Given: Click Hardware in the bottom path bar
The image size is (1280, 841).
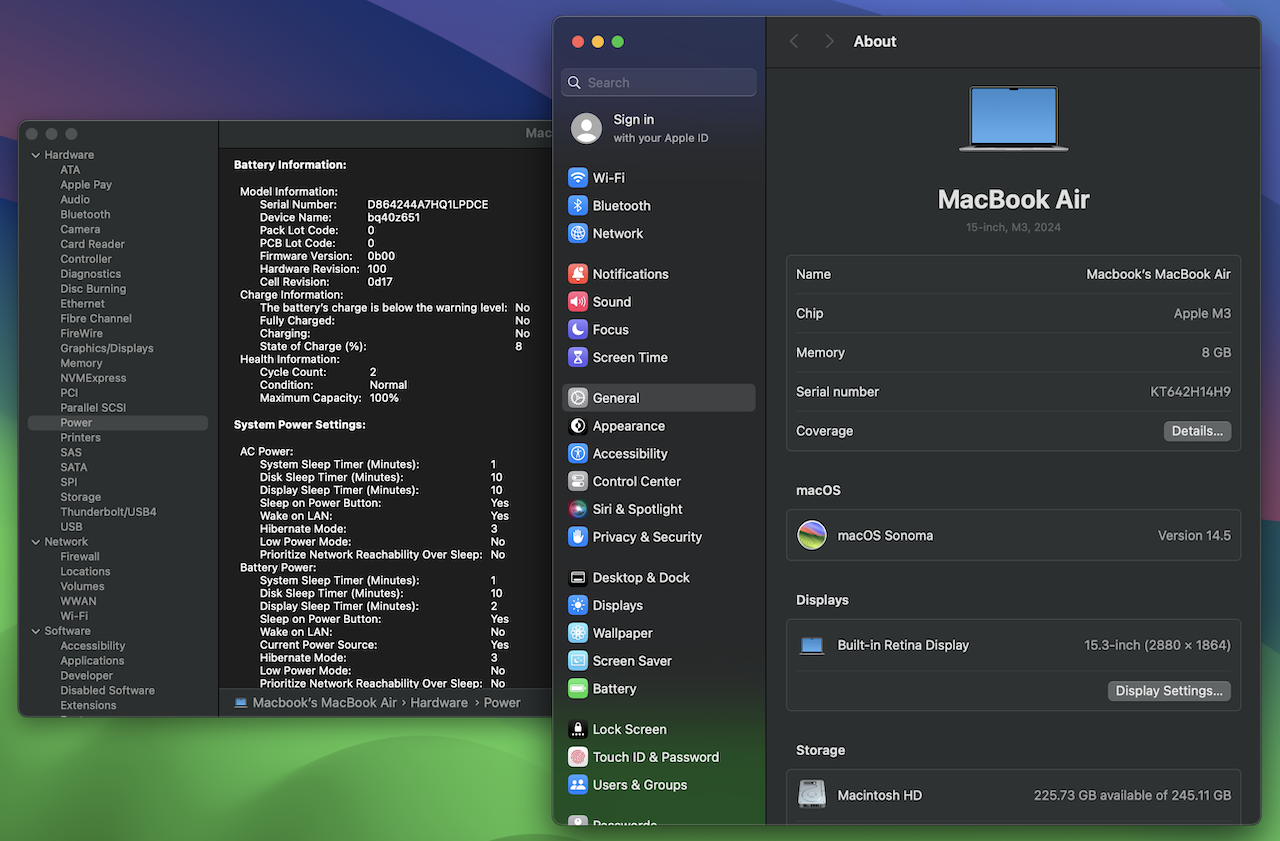Looking at the screenshot, I should 439,703.
